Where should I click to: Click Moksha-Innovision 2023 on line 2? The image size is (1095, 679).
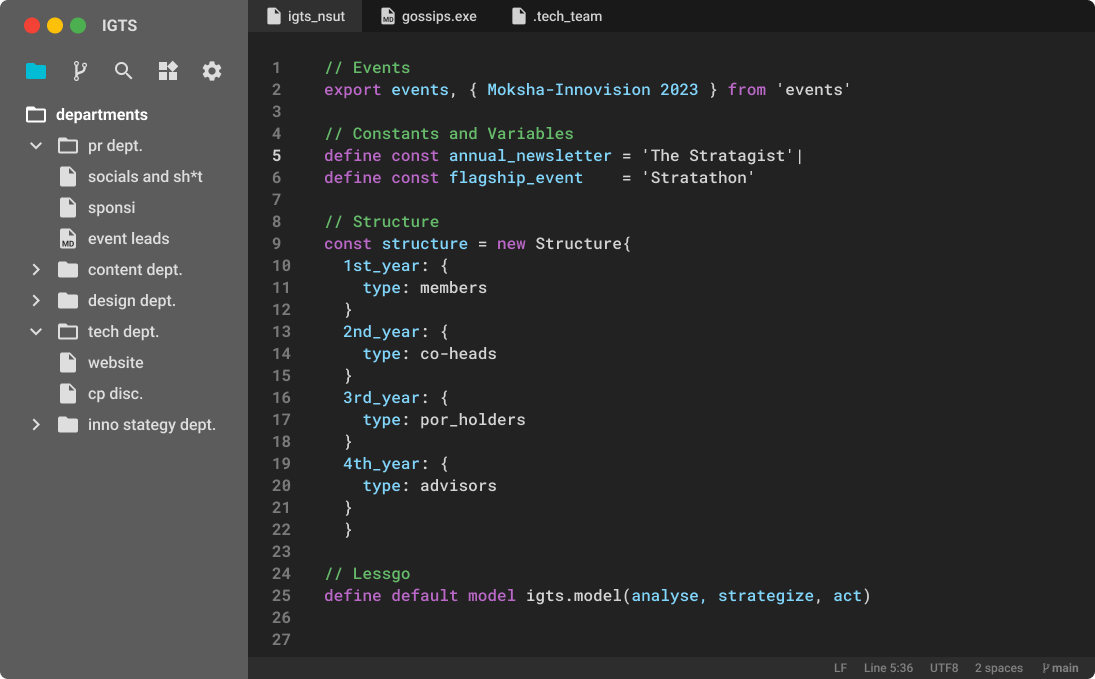click(592, 89)
